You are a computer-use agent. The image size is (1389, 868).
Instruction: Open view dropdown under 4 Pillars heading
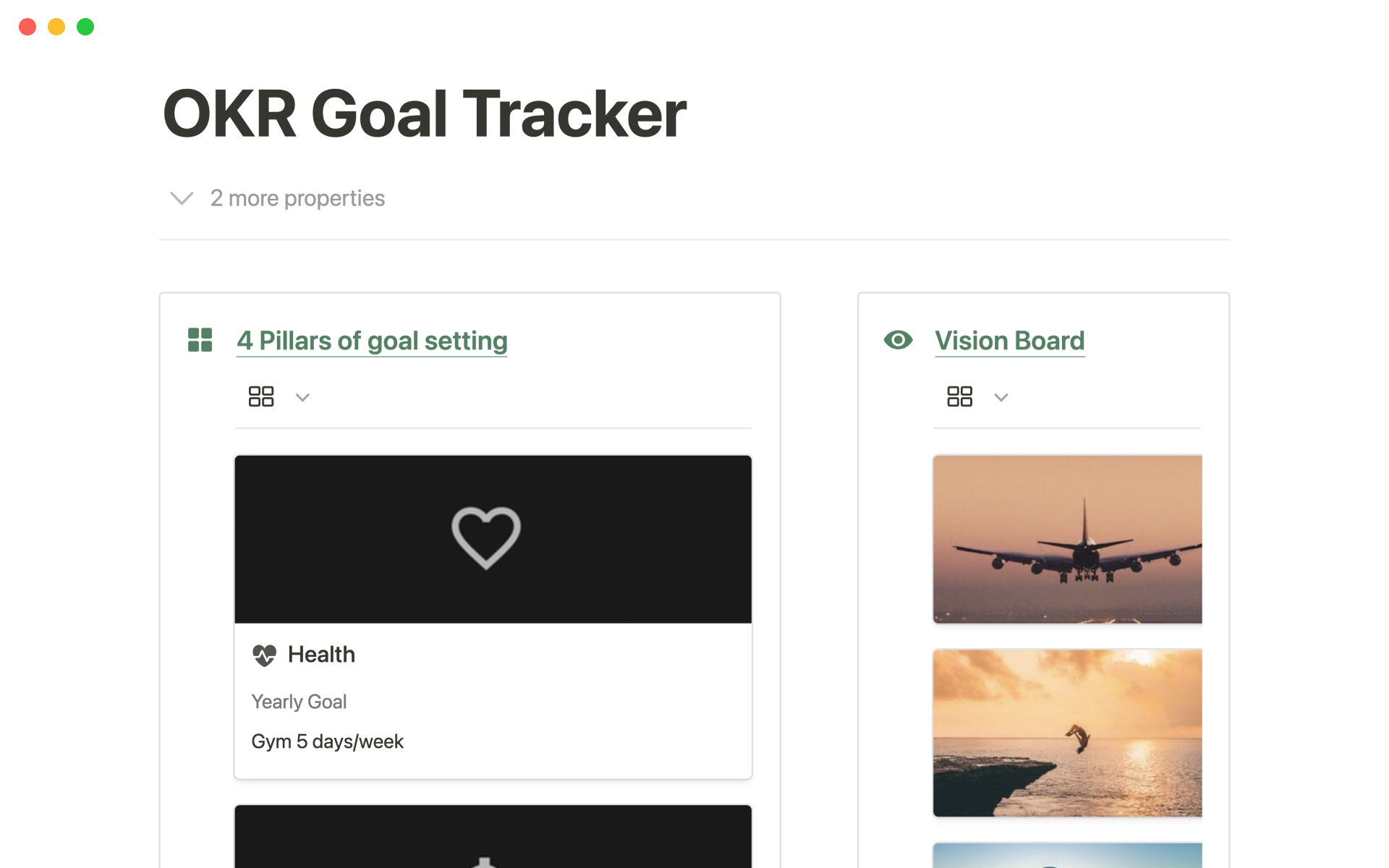coord(302,397)
